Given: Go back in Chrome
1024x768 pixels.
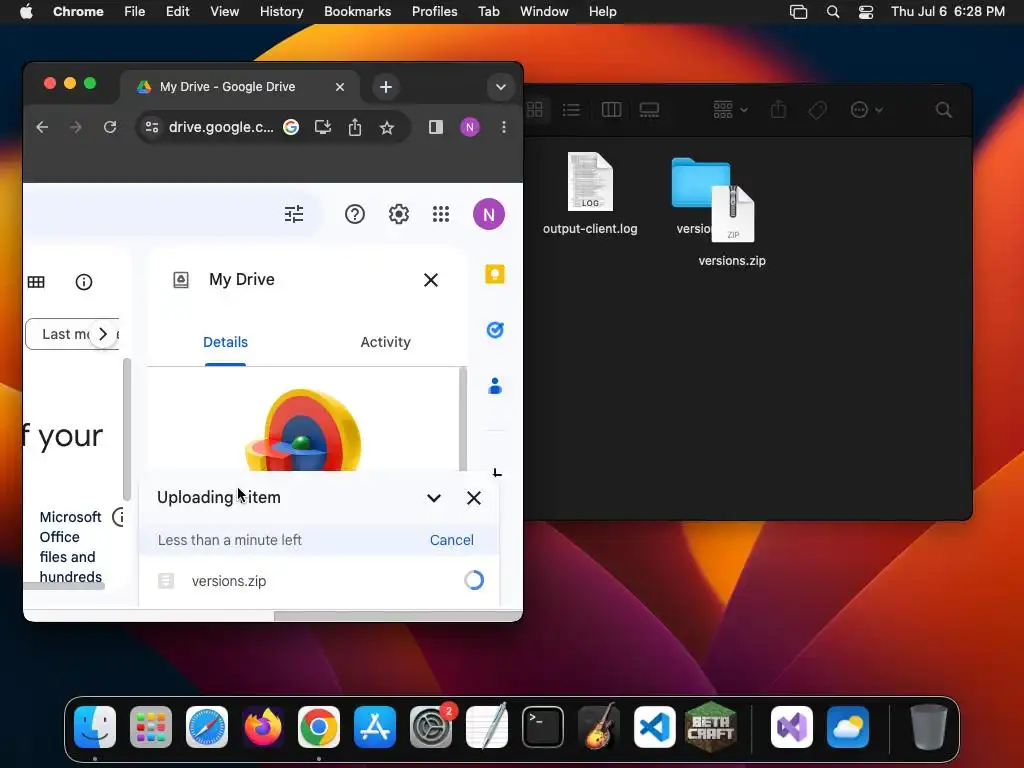Looking at the screenshot, I should click(42, 127).
